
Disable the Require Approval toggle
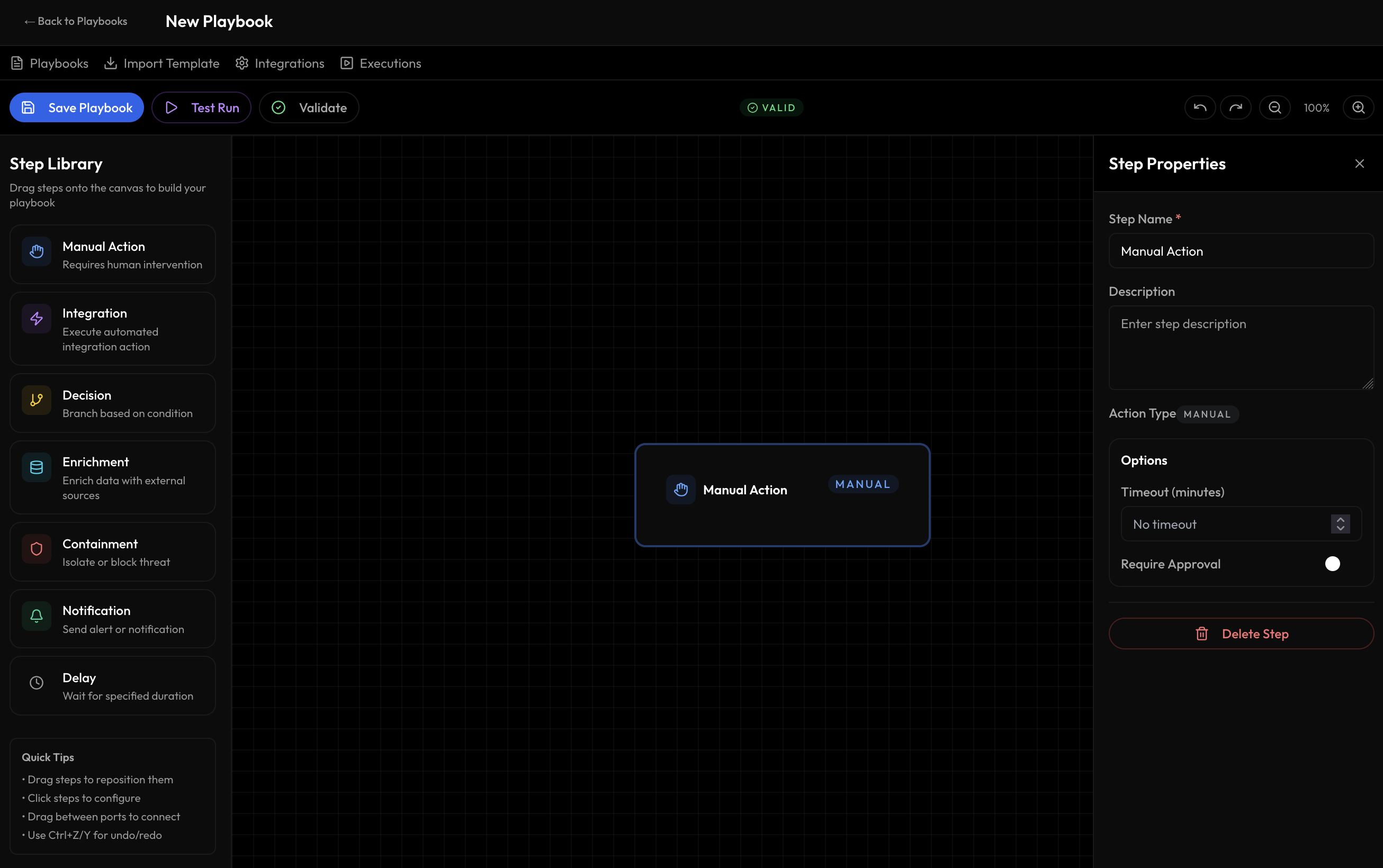pyautogui.click(x=1333, y=564)
